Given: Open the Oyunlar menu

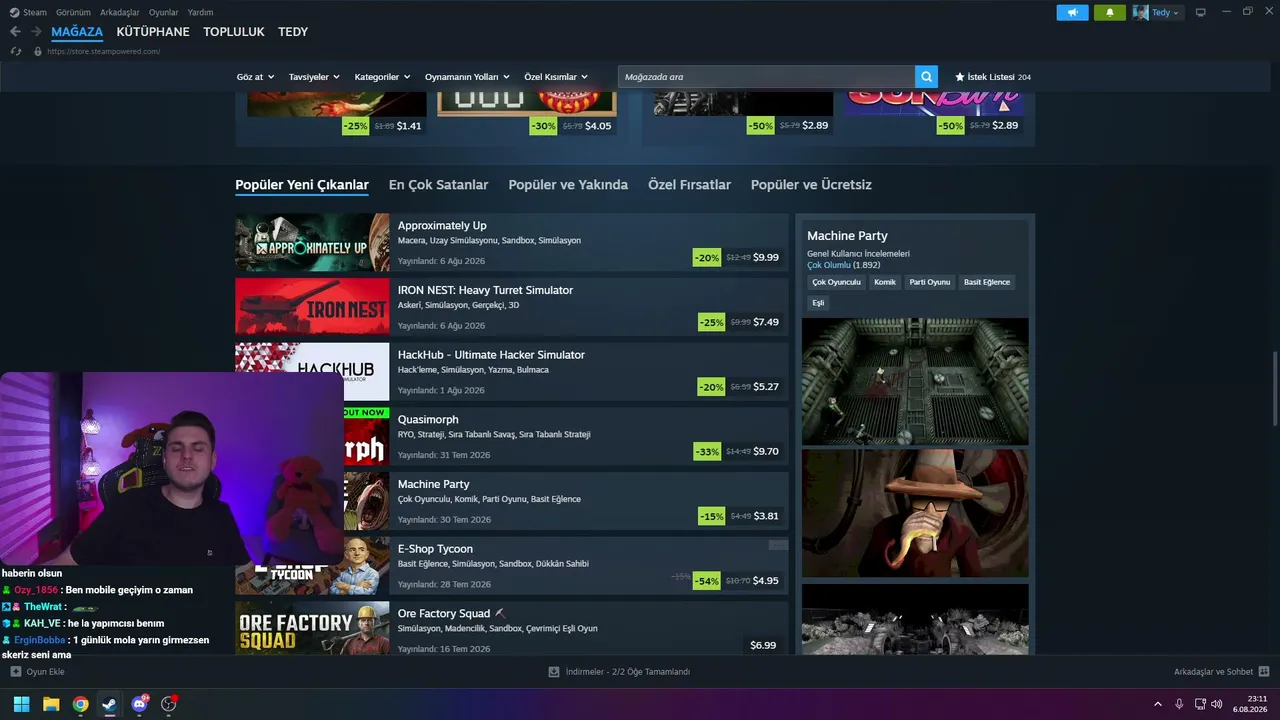Looking at the screenshot, I should point(163,12).
